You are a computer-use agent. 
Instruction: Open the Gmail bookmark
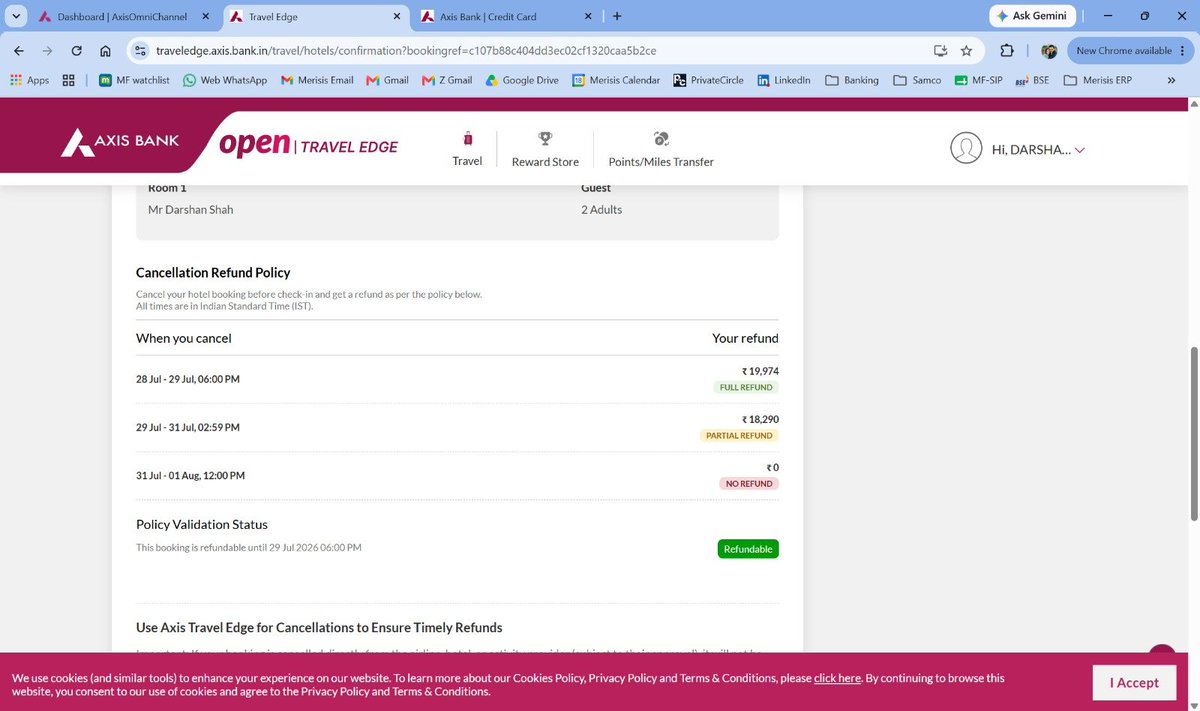(x=387, y=80)
